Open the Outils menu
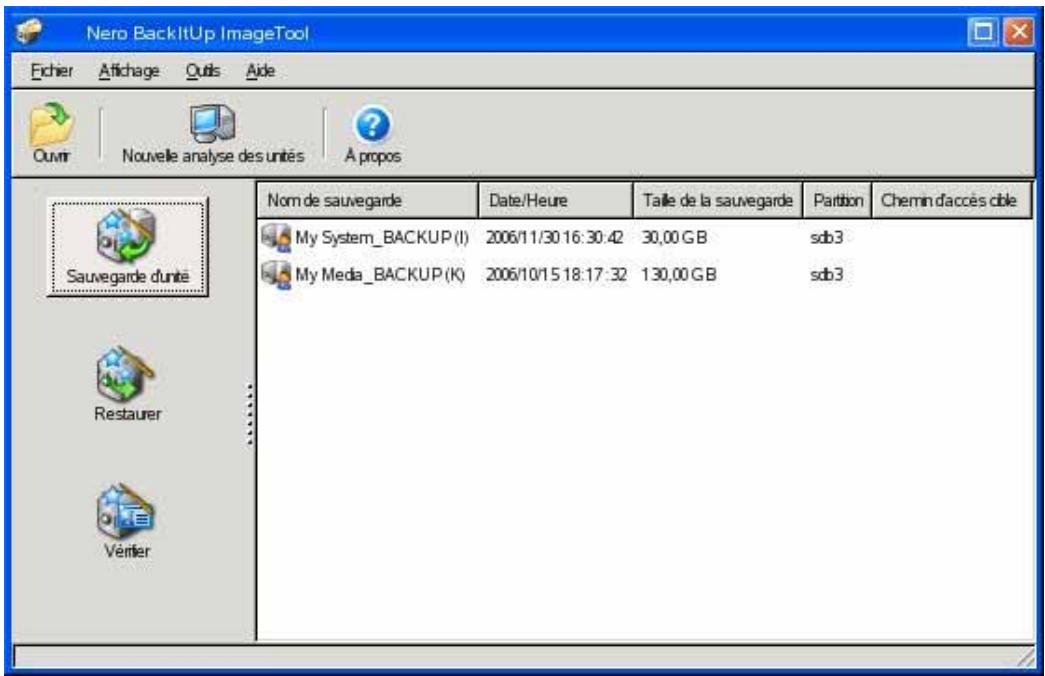Screen dimensions: 1045x676 click(203, 71)
